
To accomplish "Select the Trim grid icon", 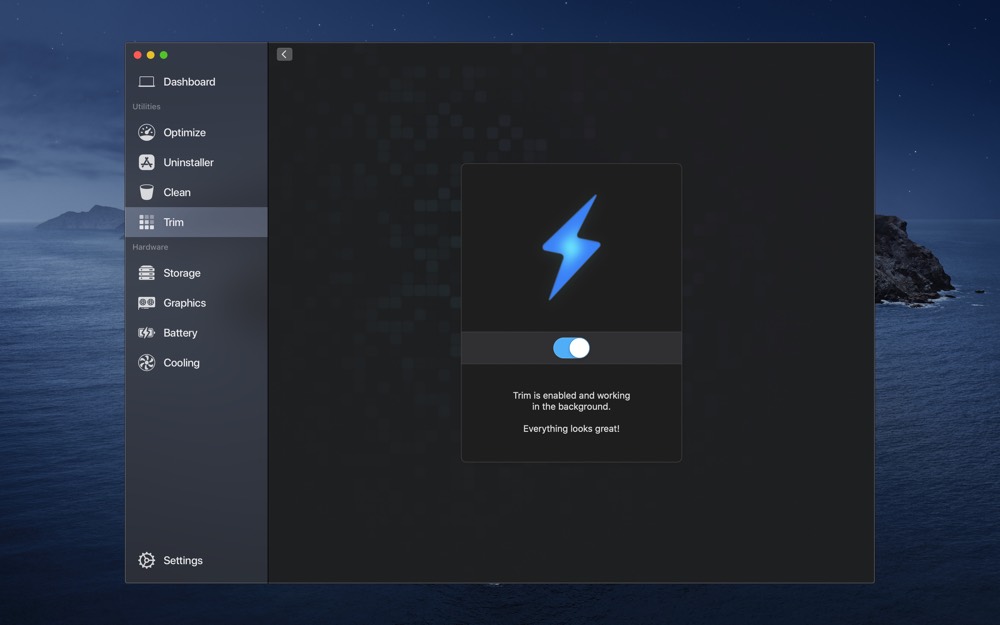I will tap(147, 222).
